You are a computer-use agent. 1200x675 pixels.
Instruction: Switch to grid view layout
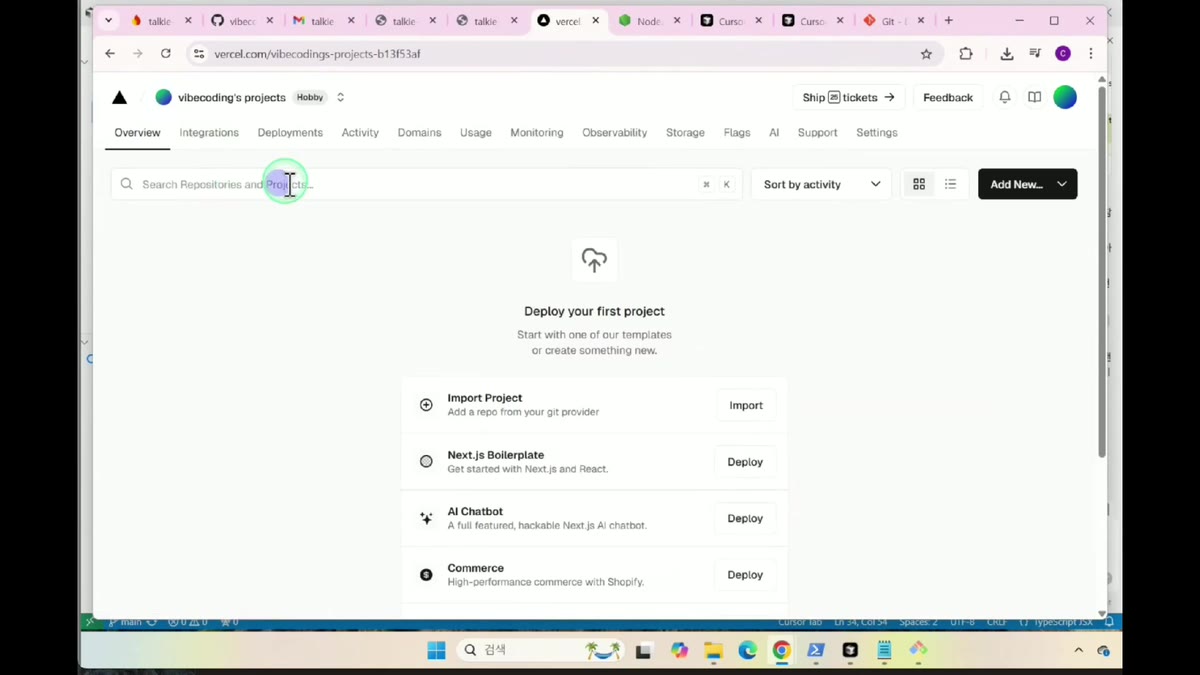coord(919,184)
